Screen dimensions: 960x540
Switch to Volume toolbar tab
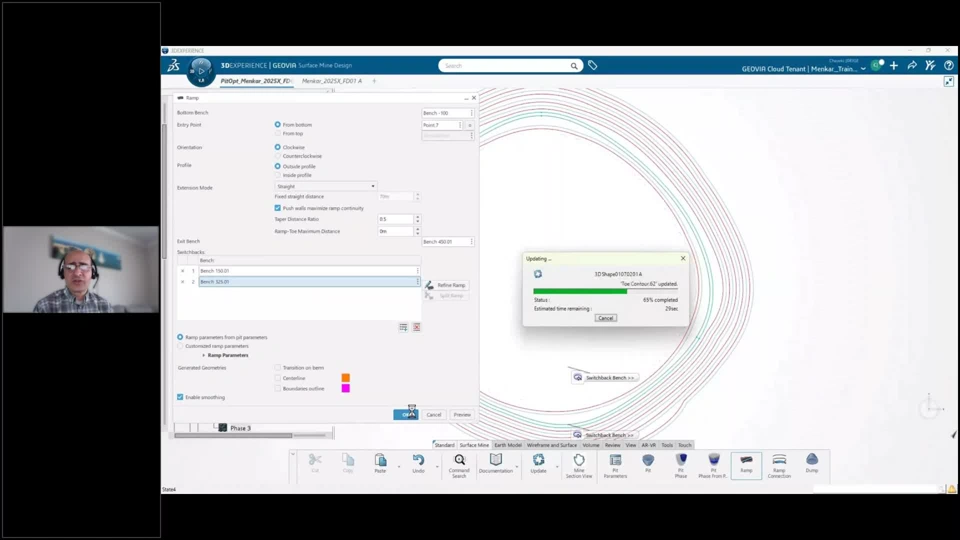tap(591, 445)
